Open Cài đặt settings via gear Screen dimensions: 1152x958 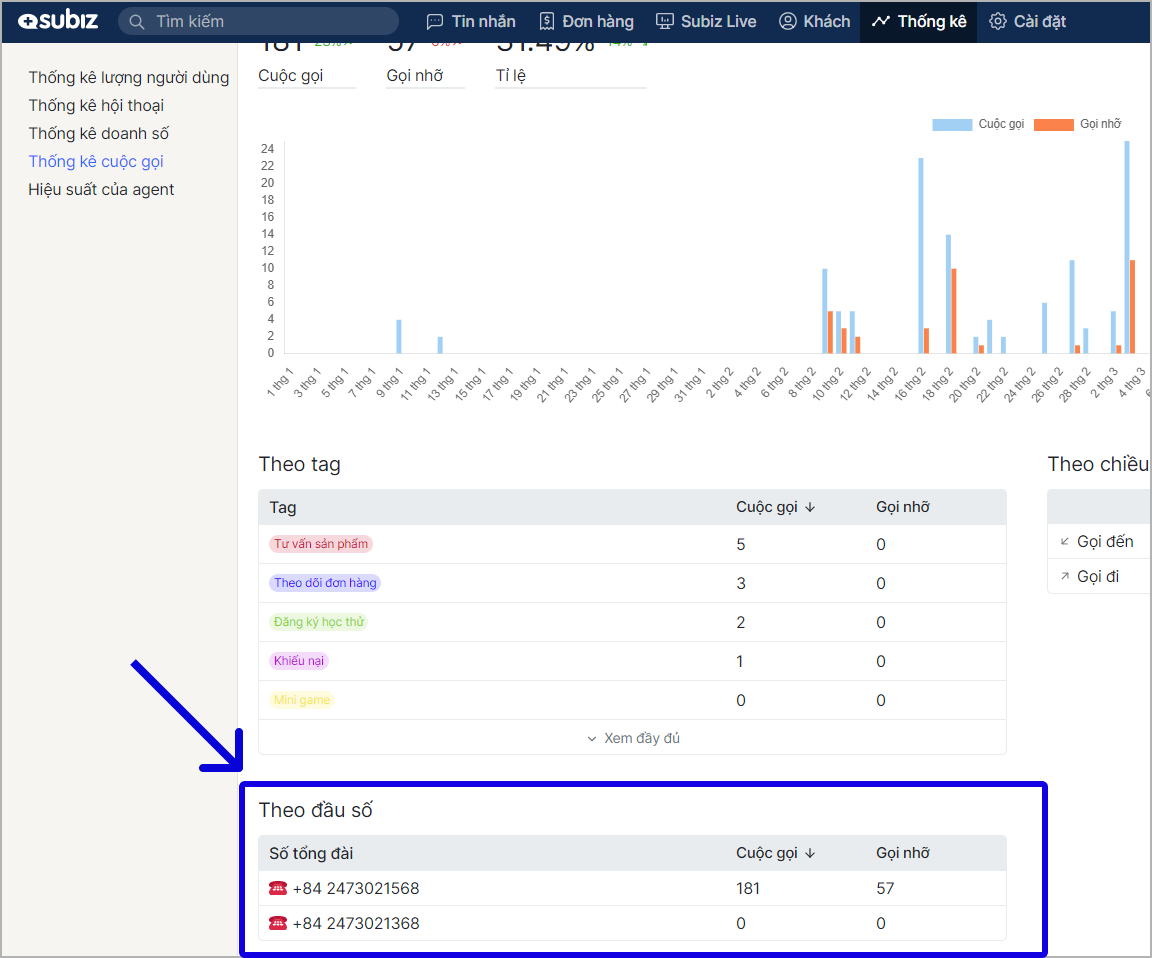click(997, 21)
